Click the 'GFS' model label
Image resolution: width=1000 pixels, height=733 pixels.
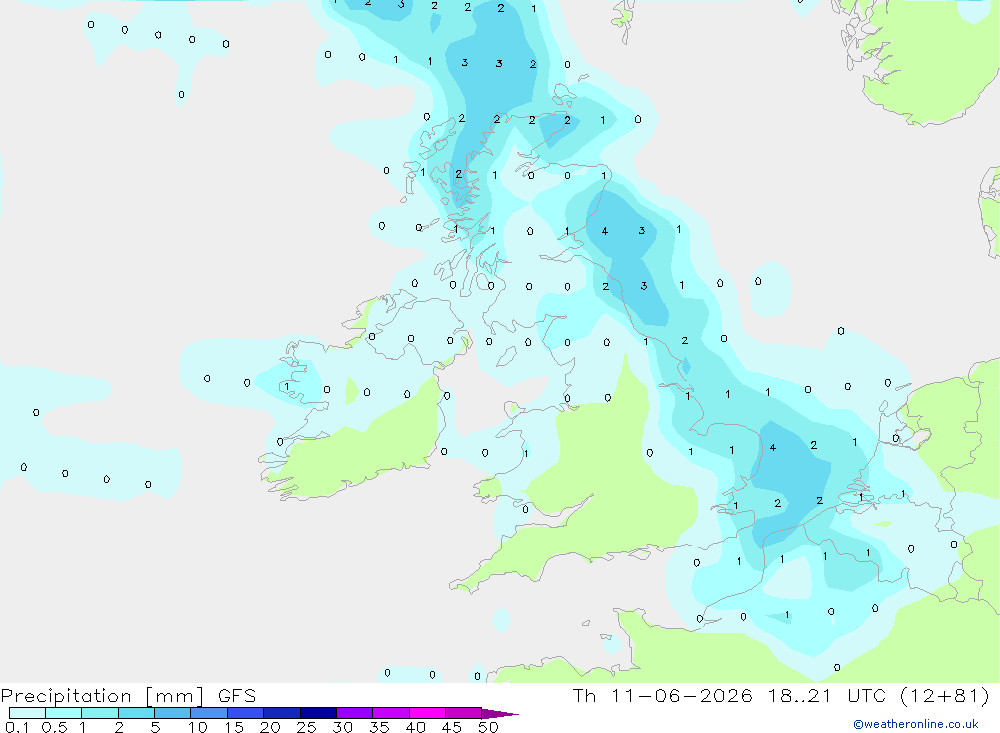pos(237,695)
